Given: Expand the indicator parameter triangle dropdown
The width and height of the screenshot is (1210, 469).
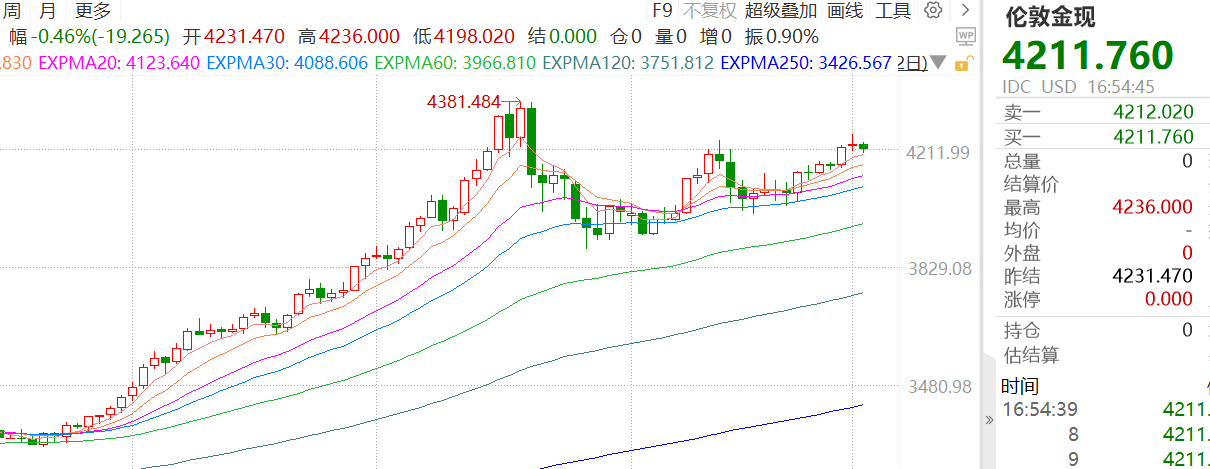Looking at the screenshot, I should (x=937, y=63).
